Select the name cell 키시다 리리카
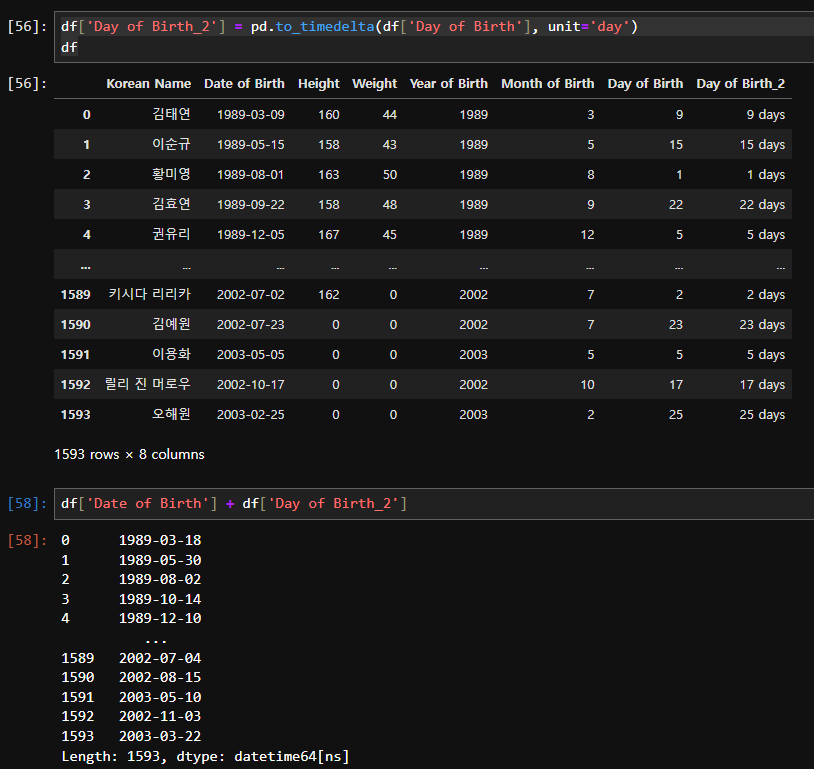This screenshot has height=769, width=814. point(150,294)
